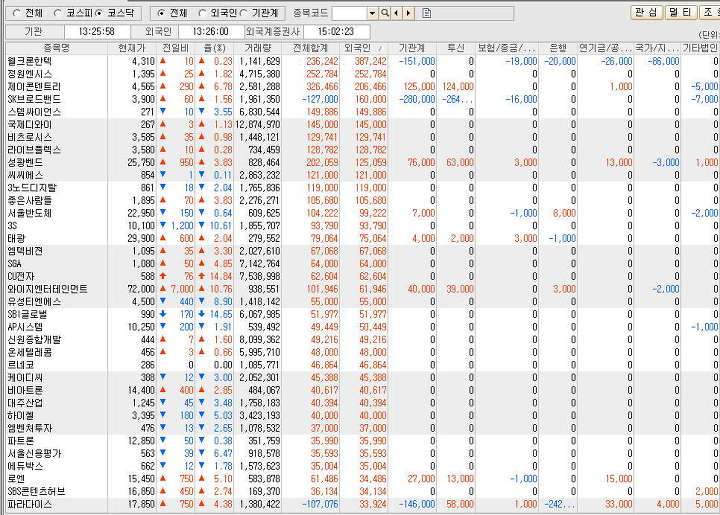The width and height of the screenshot is (720, 515).
Task: Select the AP시스템 row
Action: coord(363,327)
